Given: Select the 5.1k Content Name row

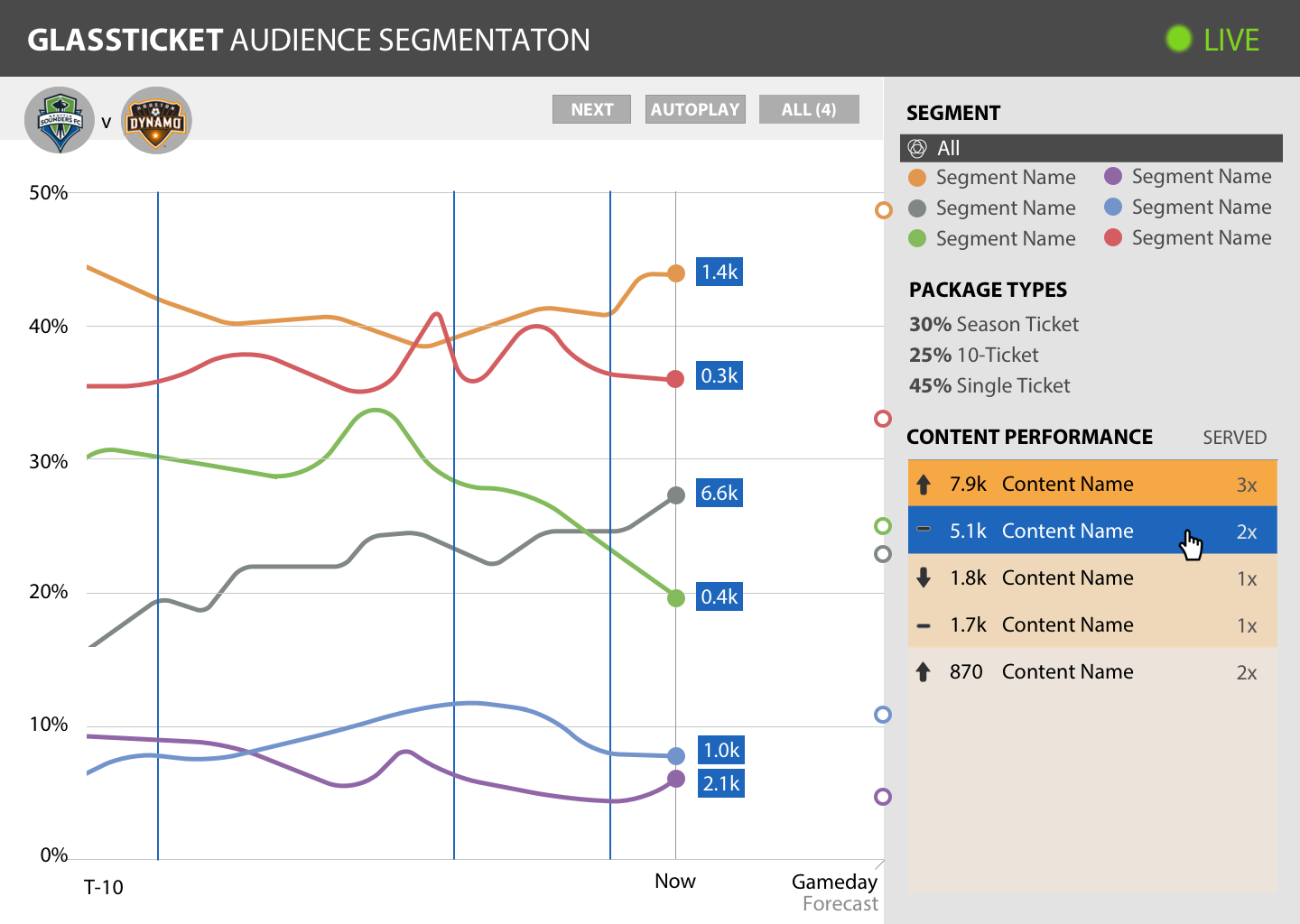Looking at the screenshot, I should (1065, 531).
